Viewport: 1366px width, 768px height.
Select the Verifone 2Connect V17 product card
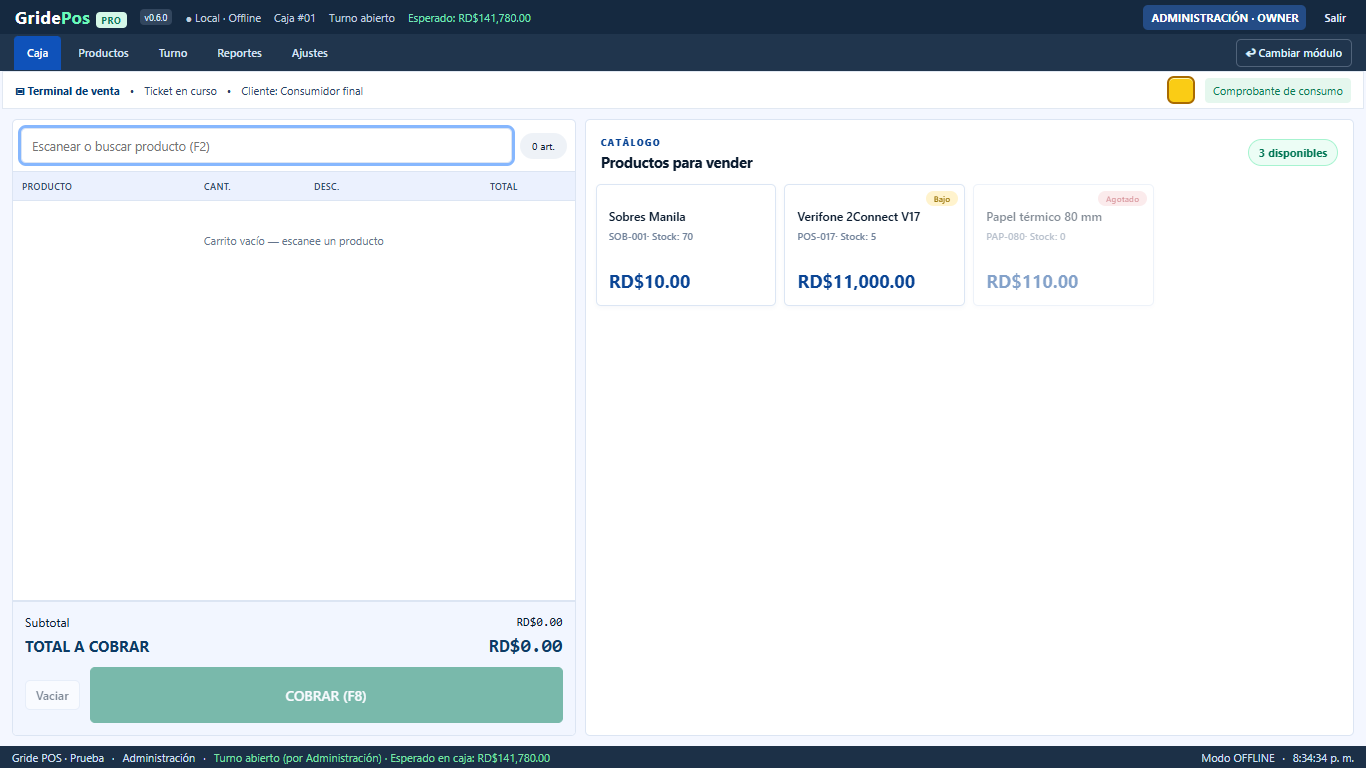[x=874, y=245]
